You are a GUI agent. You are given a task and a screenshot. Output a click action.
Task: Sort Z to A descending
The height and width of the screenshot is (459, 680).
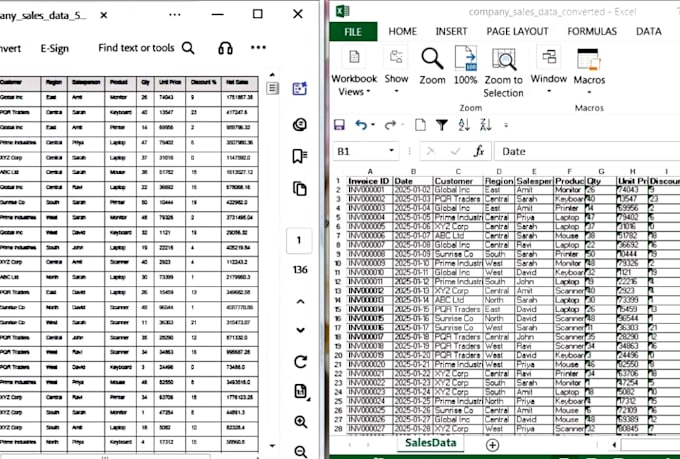coord(485,125)
